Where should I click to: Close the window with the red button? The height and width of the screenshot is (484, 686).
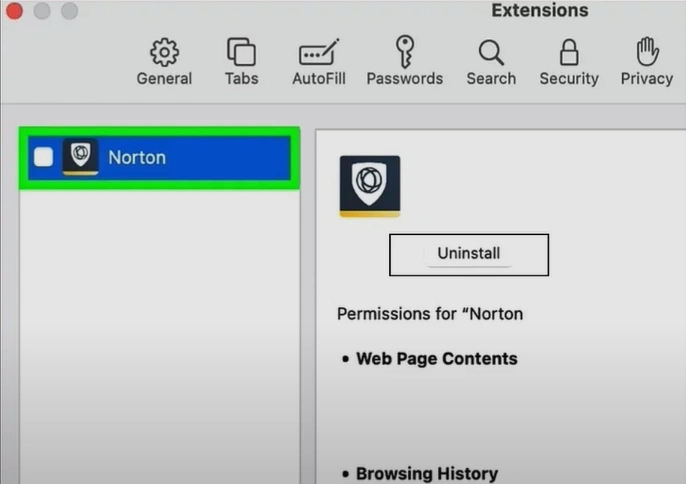(x=14, y=11)
